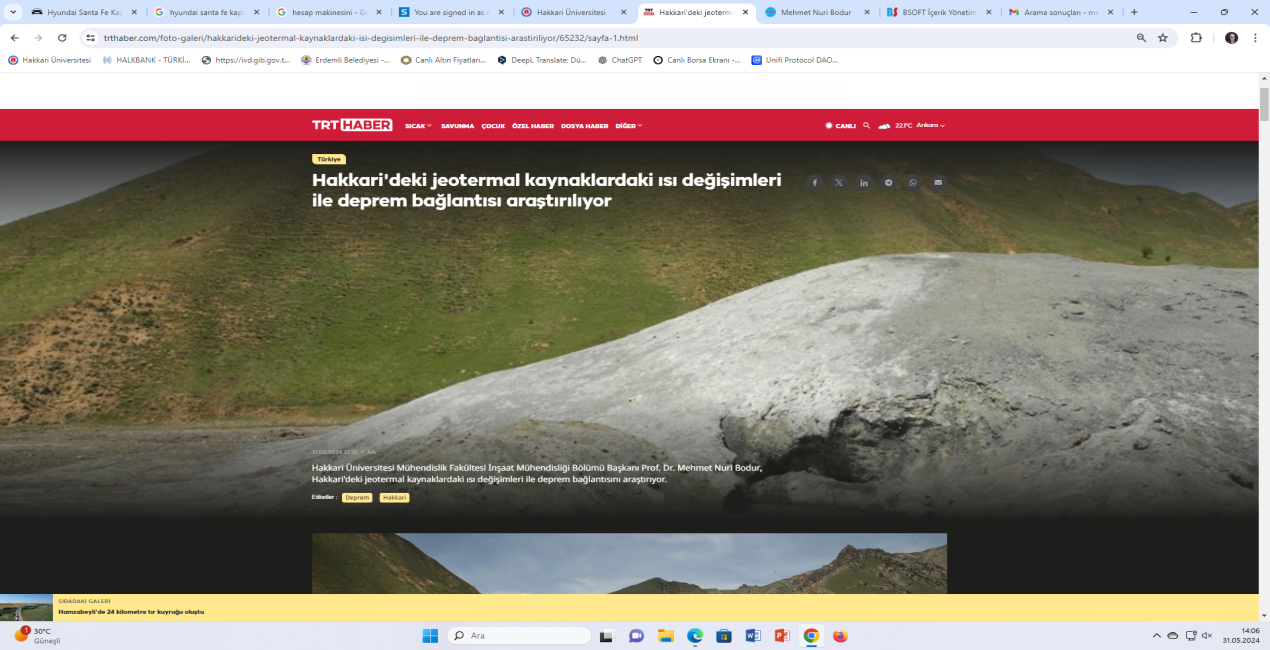Screen dimensions: 1270x650
Task: Show hidden system tray icons chevron
Action: pos(1156,636)
